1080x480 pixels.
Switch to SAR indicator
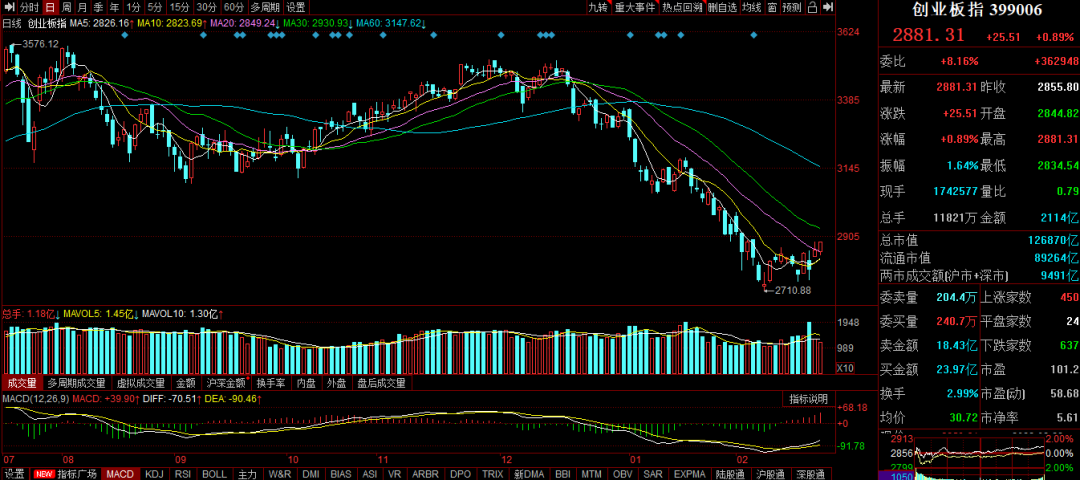[x=654, y=474]
